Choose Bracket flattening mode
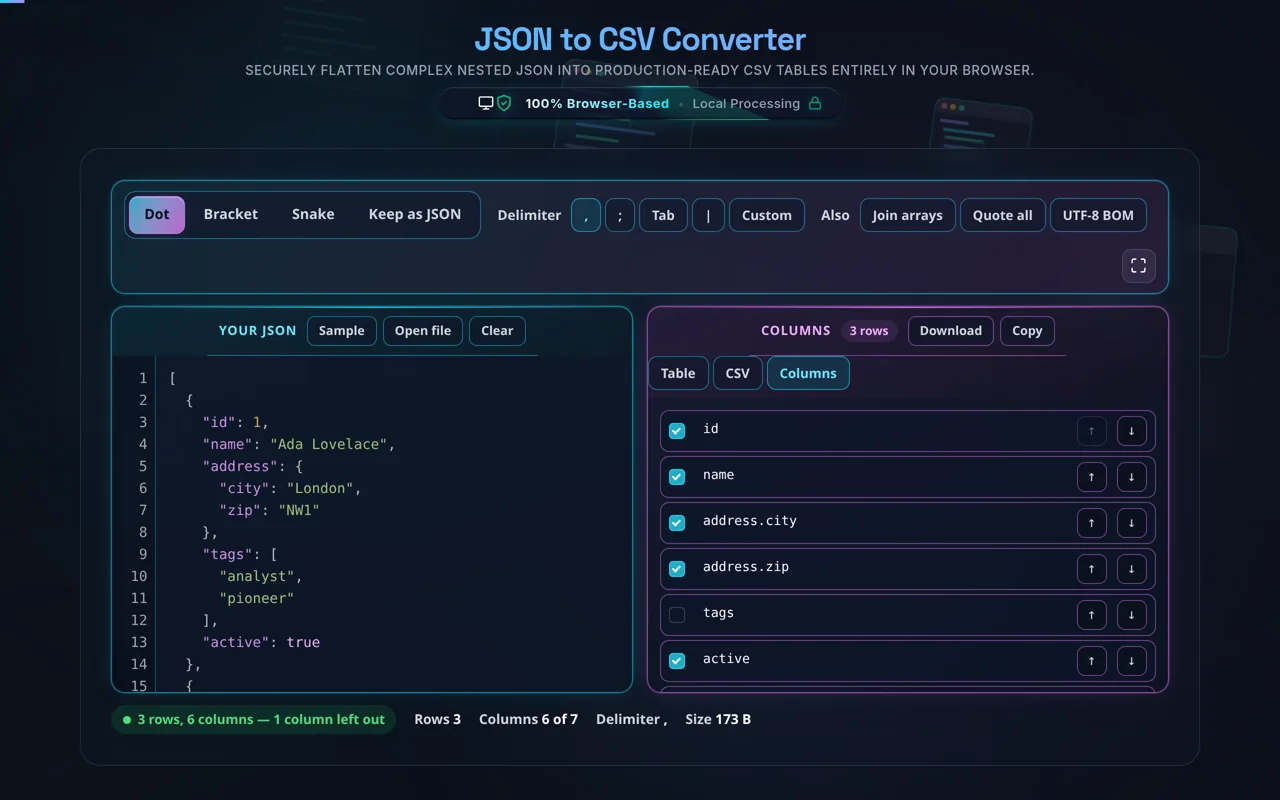This screenshot has width=1280, height=800. [x=231, y=215]
